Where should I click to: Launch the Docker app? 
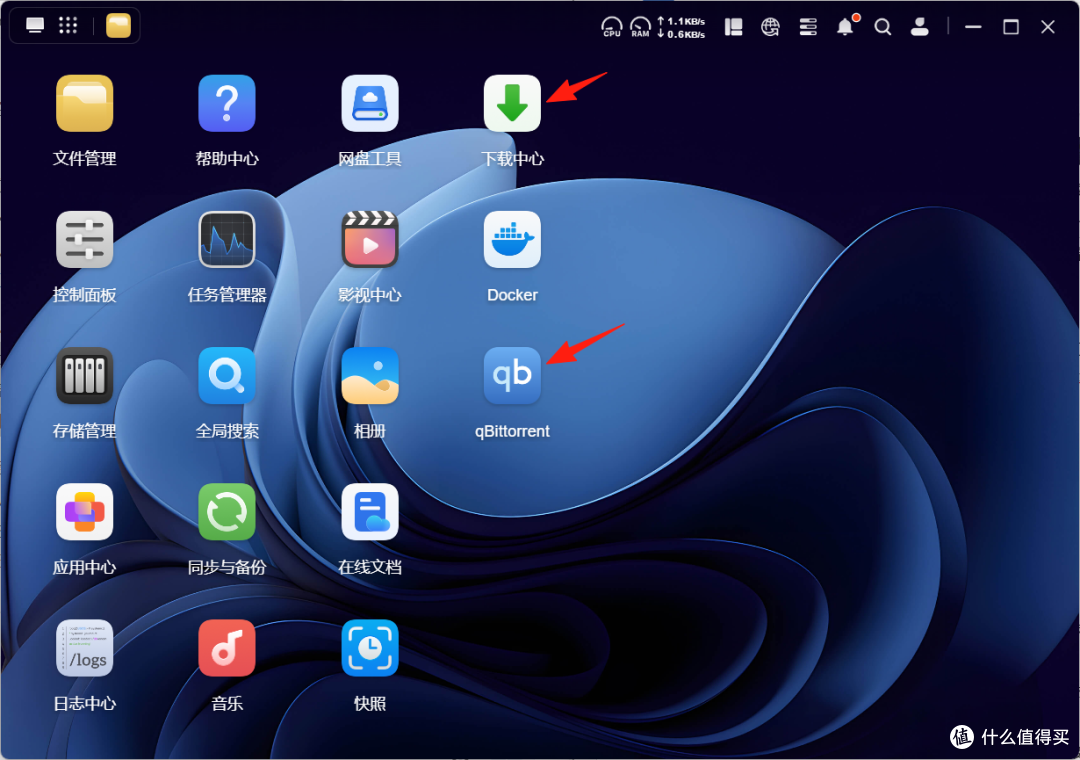[x=512, y=239]
